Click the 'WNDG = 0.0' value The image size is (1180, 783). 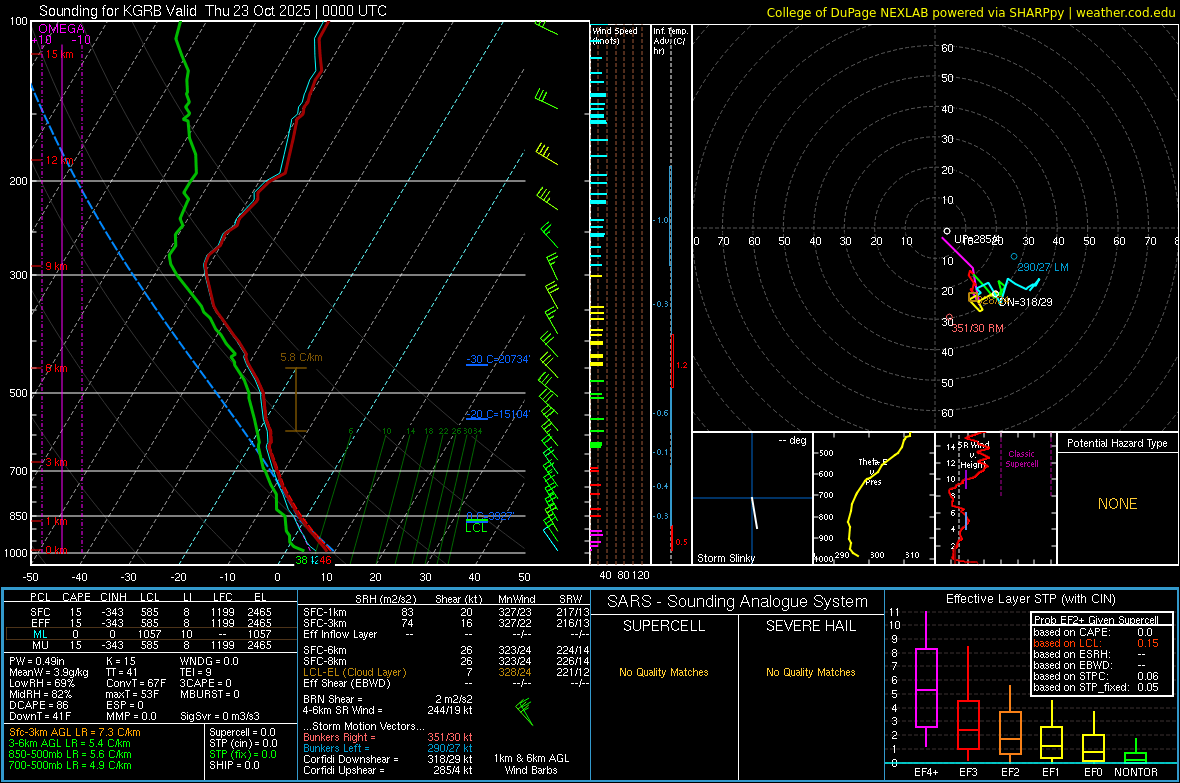click(x=209, y=661)
